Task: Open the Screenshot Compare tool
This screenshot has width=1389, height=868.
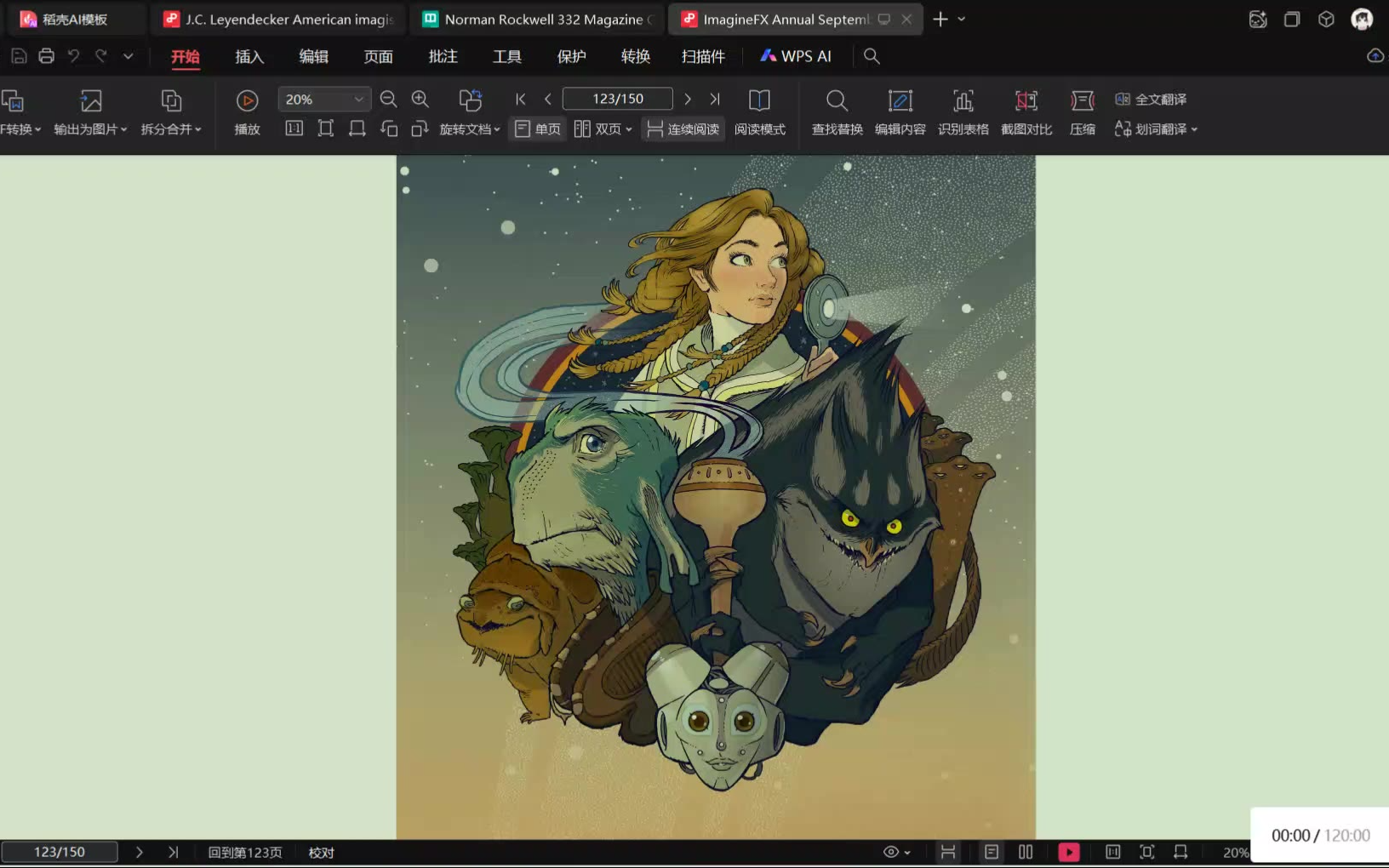Action: tap(1026, 111)
